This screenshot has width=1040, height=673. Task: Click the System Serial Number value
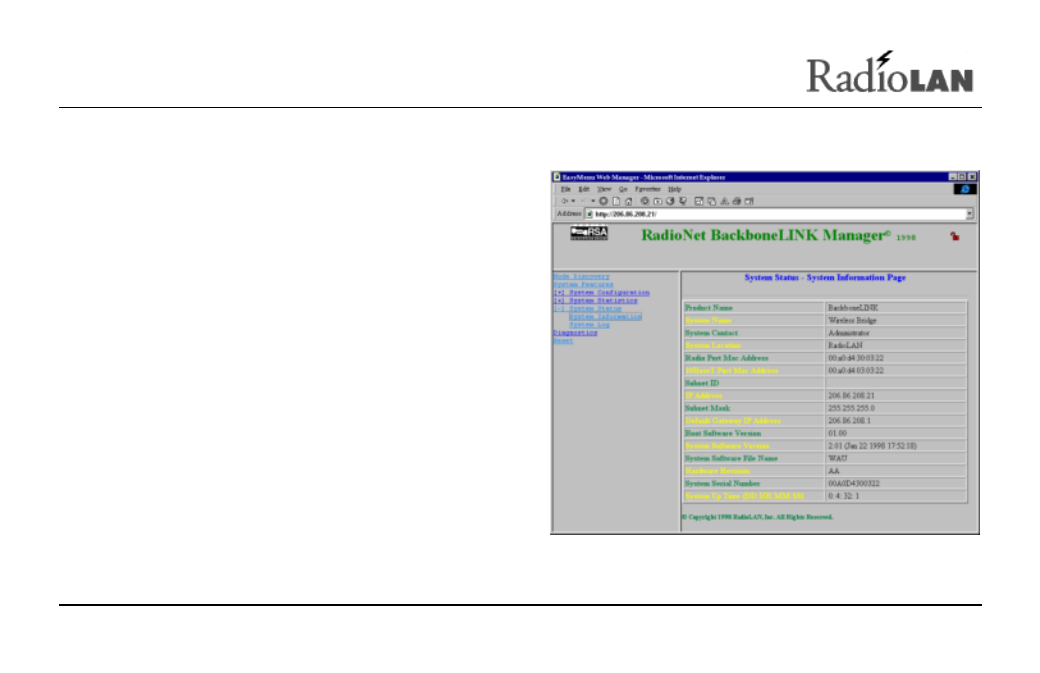point(854,484)
